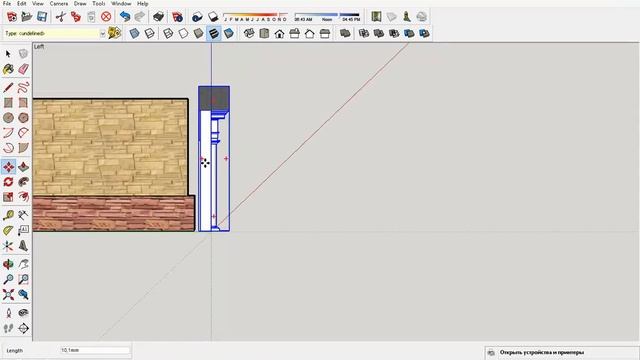Image resolution: width=640 pixels, height=360 pixels.
Task: Click the Undo blue arrow icon
Action: coord(125,17)
